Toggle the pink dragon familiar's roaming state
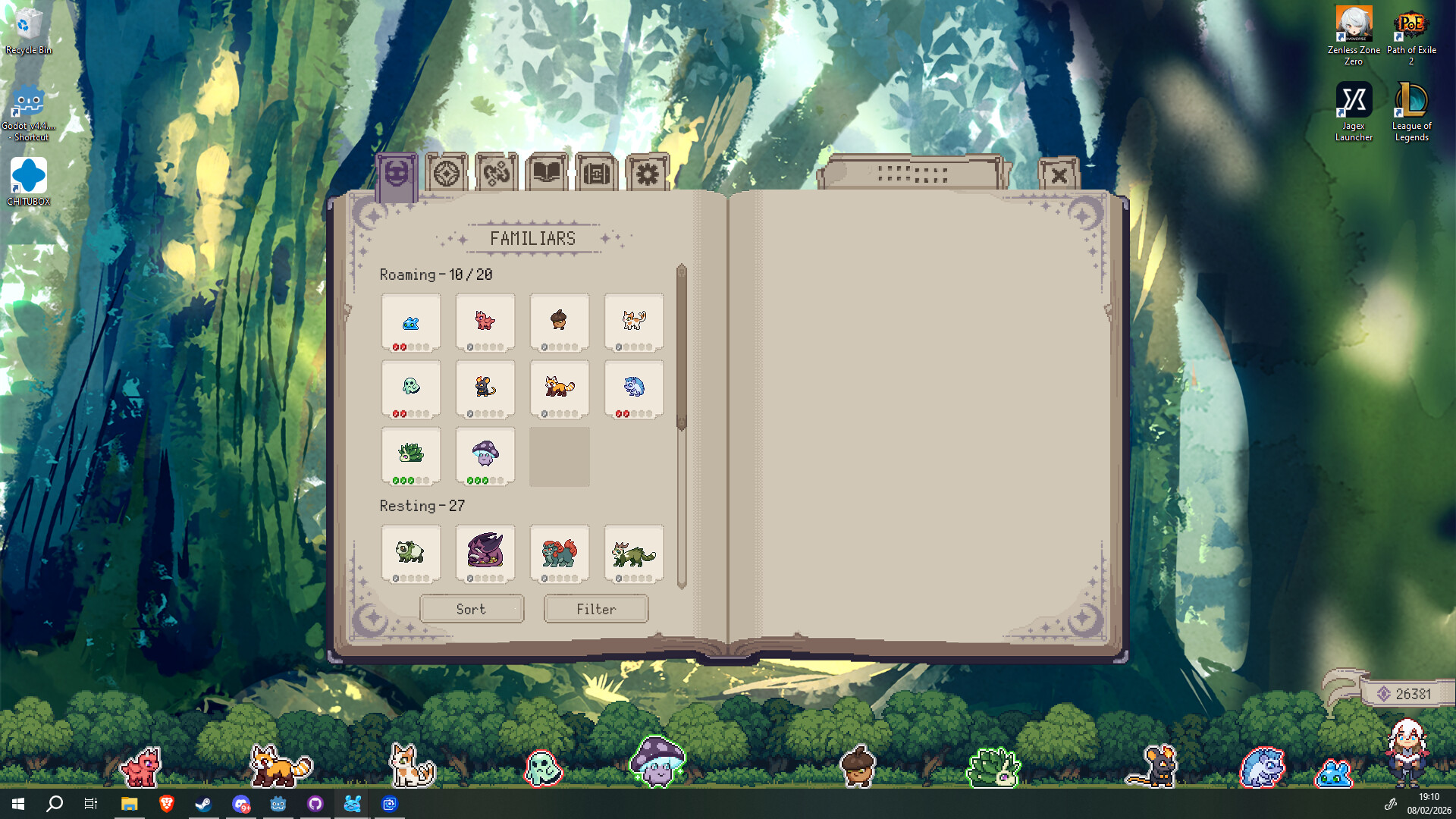The height and width of the screenshot is (819, 1456). 485,322
